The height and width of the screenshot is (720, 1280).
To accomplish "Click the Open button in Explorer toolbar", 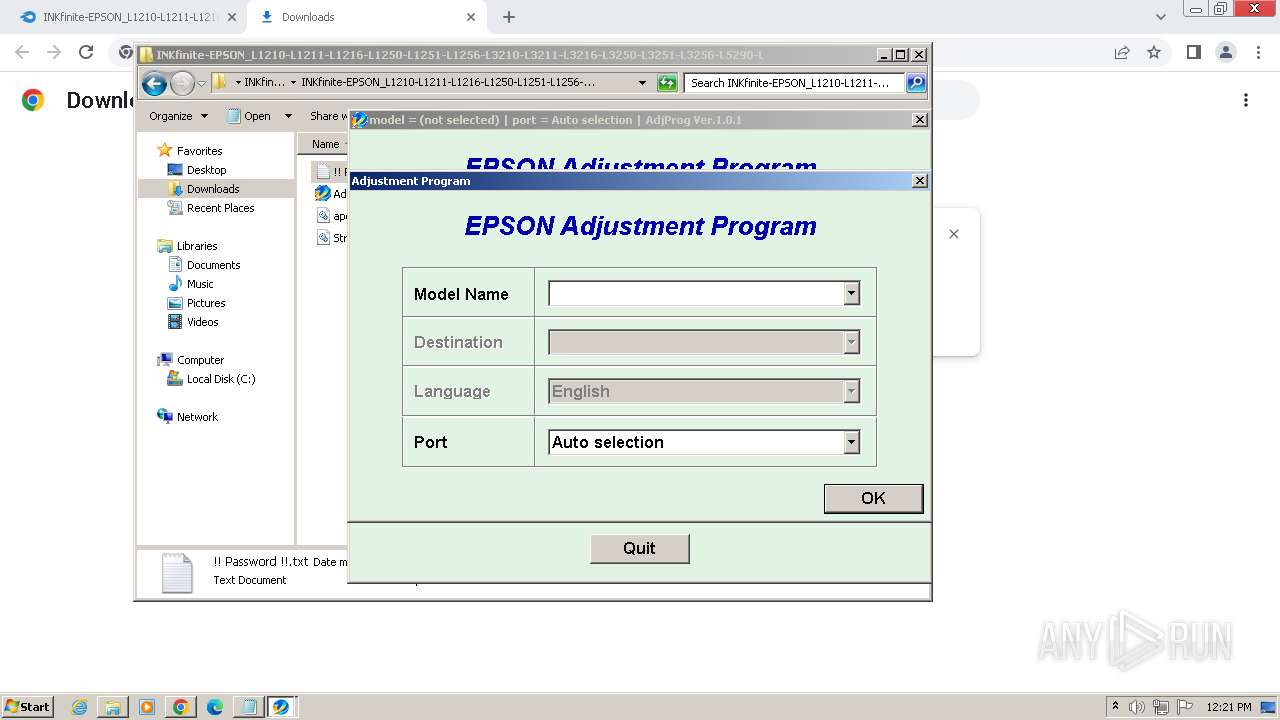I will (250, 116).
